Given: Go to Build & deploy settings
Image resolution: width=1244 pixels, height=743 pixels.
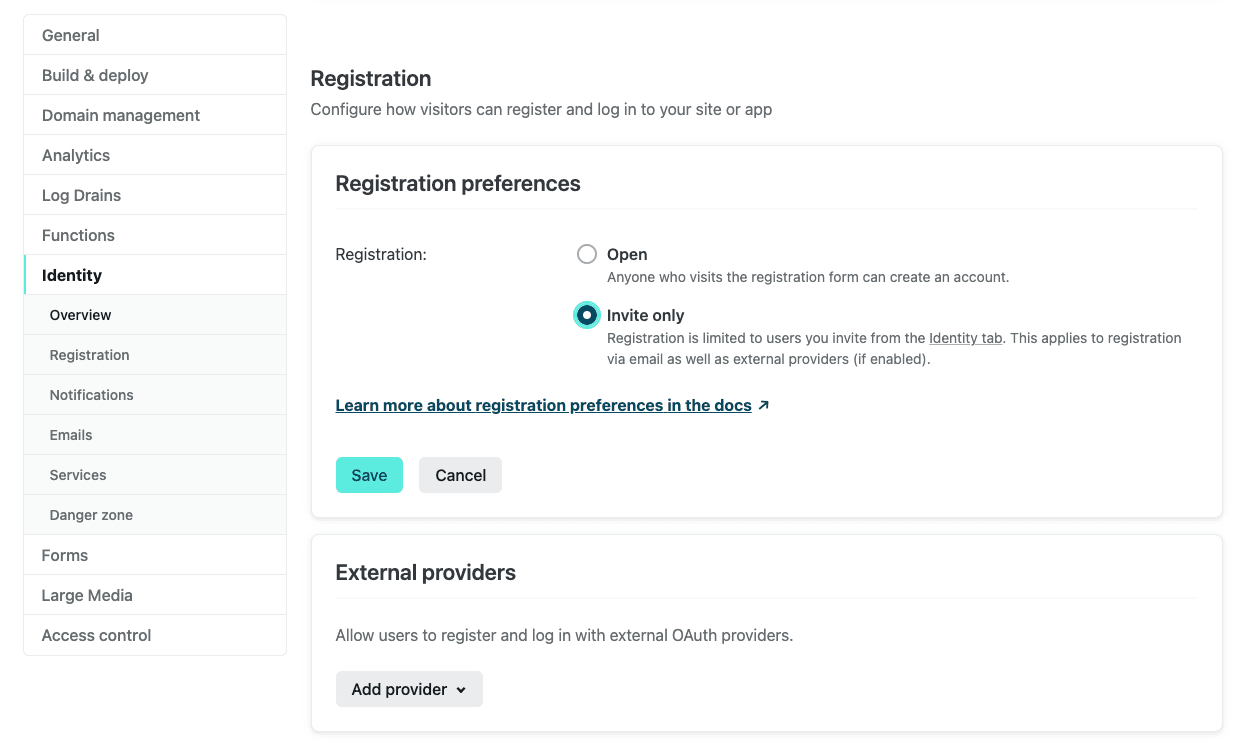Looking at the screenshot, I should click(155, 75).
